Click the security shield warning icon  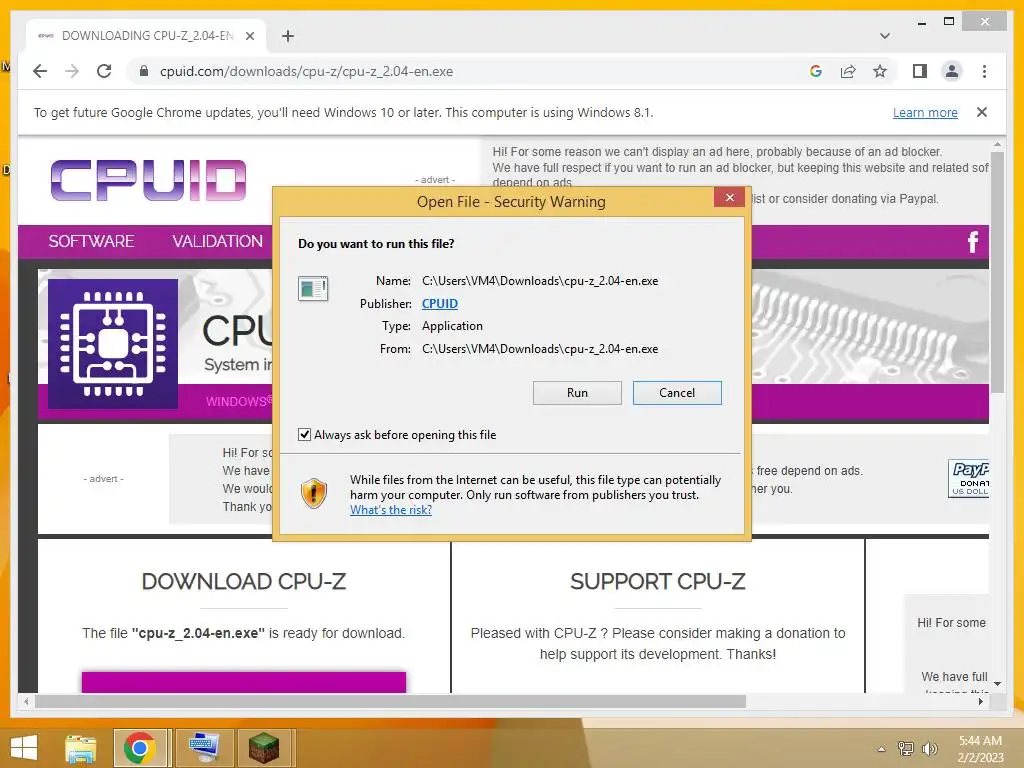pyautogui.click(x=313, y=493)
